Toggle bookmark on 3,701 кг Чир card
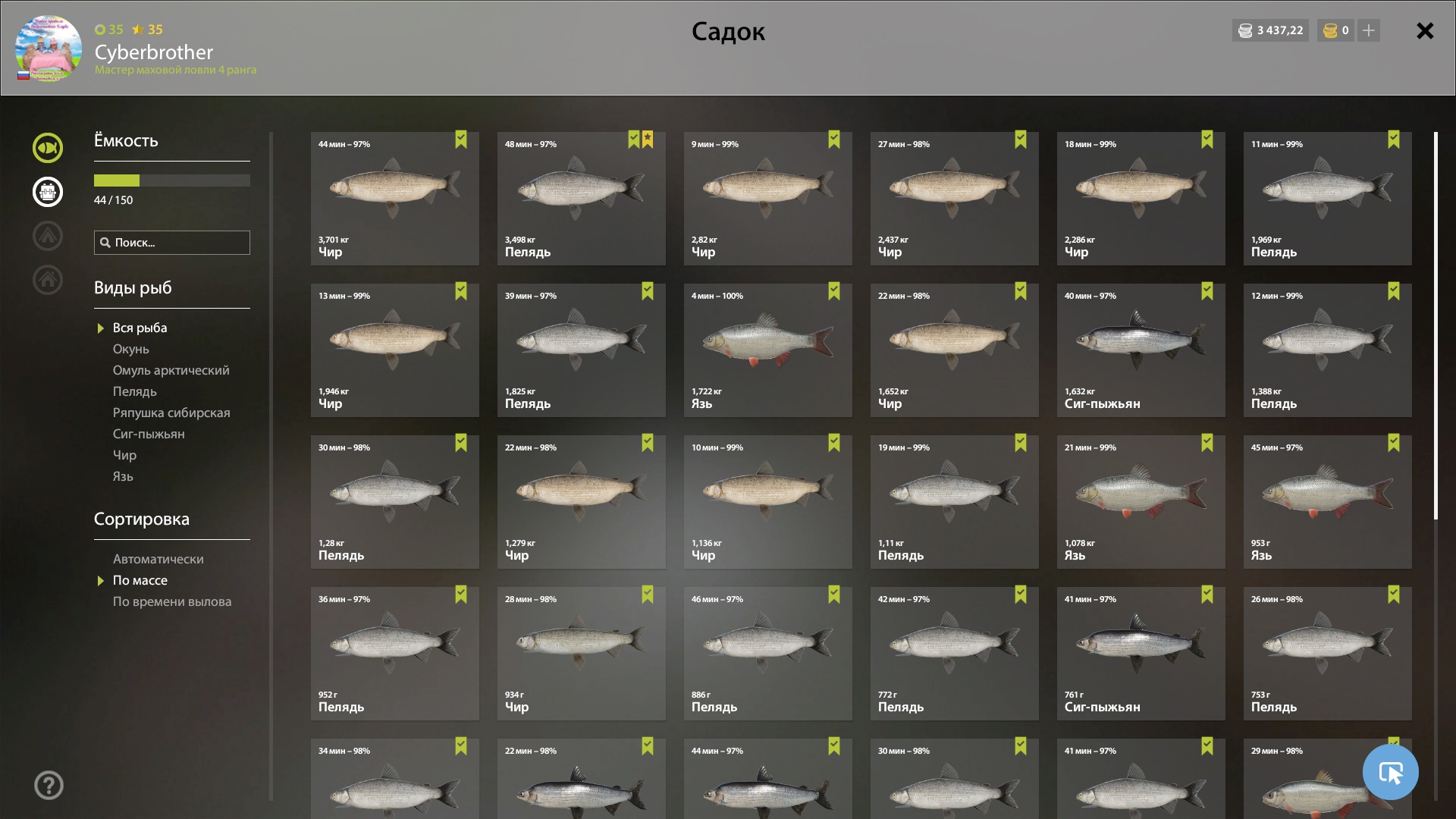This screenshot has width=1456, height=819. [461, 140]
